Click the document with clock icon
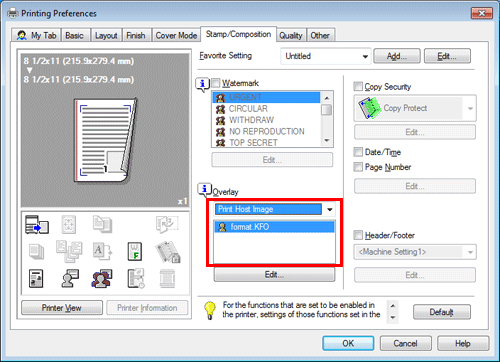This screenshot has width=500, height=362. coord(136,279)
